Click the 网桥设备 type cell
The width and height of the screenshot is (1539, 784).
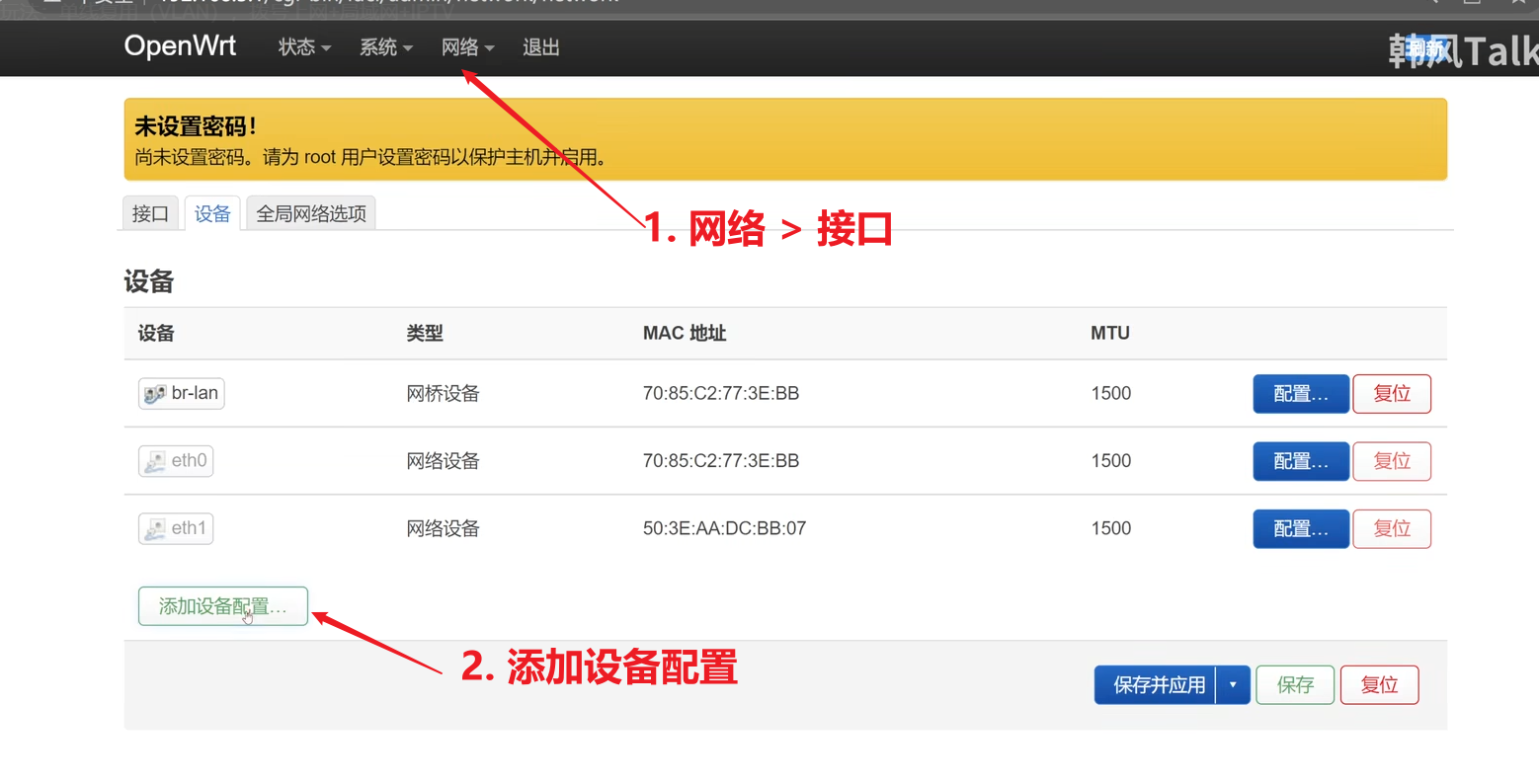click(443, 394)
